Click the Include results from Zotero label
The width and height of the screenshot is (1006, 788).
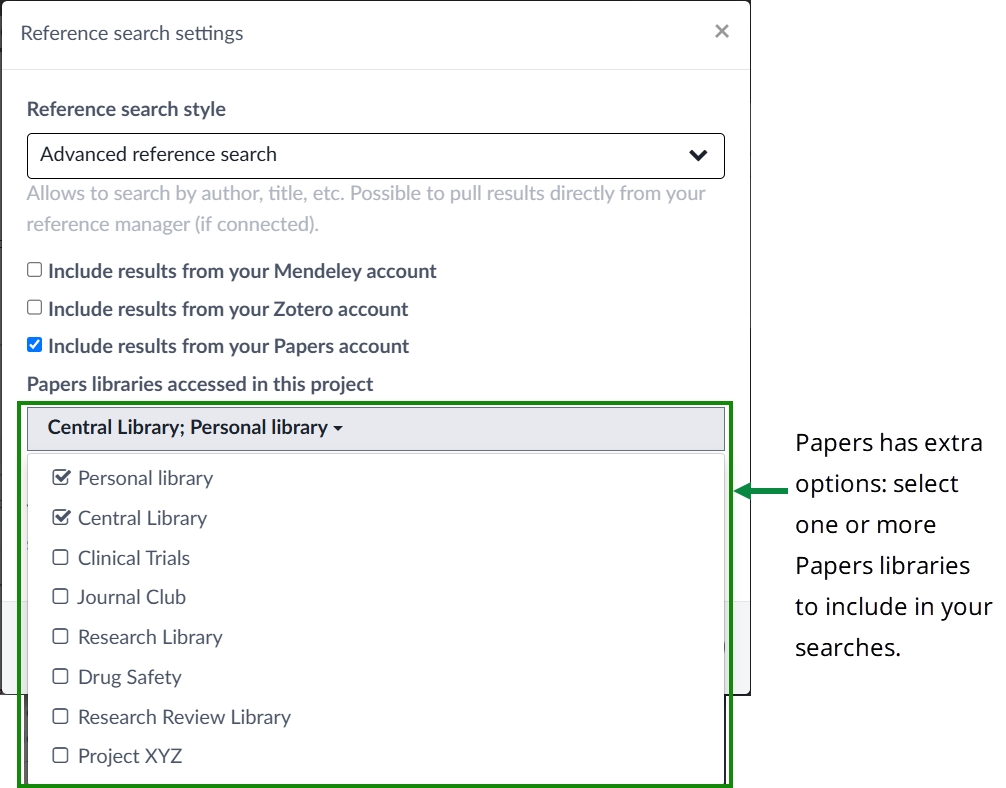(228, 309)
